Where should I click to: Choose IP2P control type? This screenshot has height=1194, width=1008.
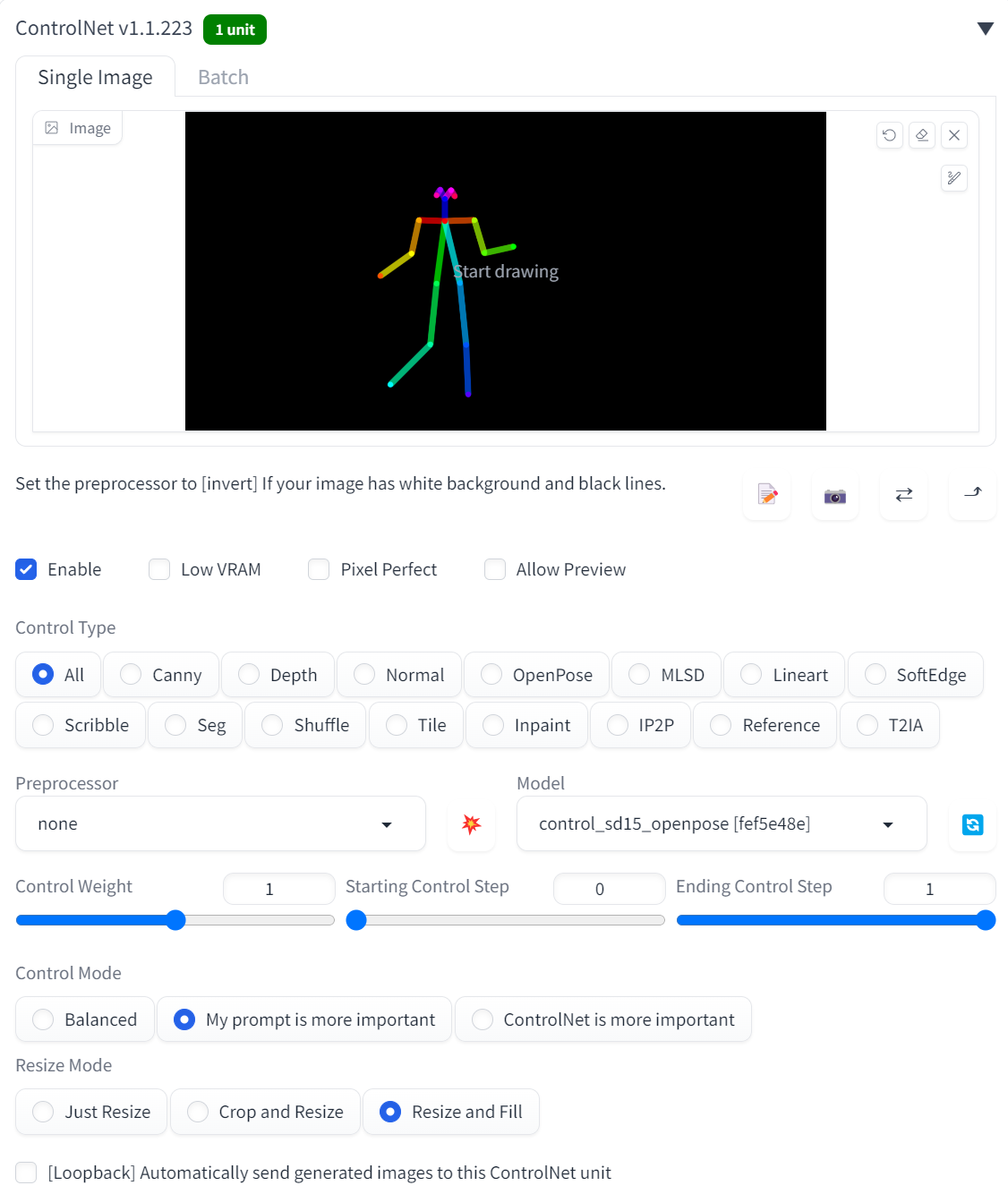(640, 725)
